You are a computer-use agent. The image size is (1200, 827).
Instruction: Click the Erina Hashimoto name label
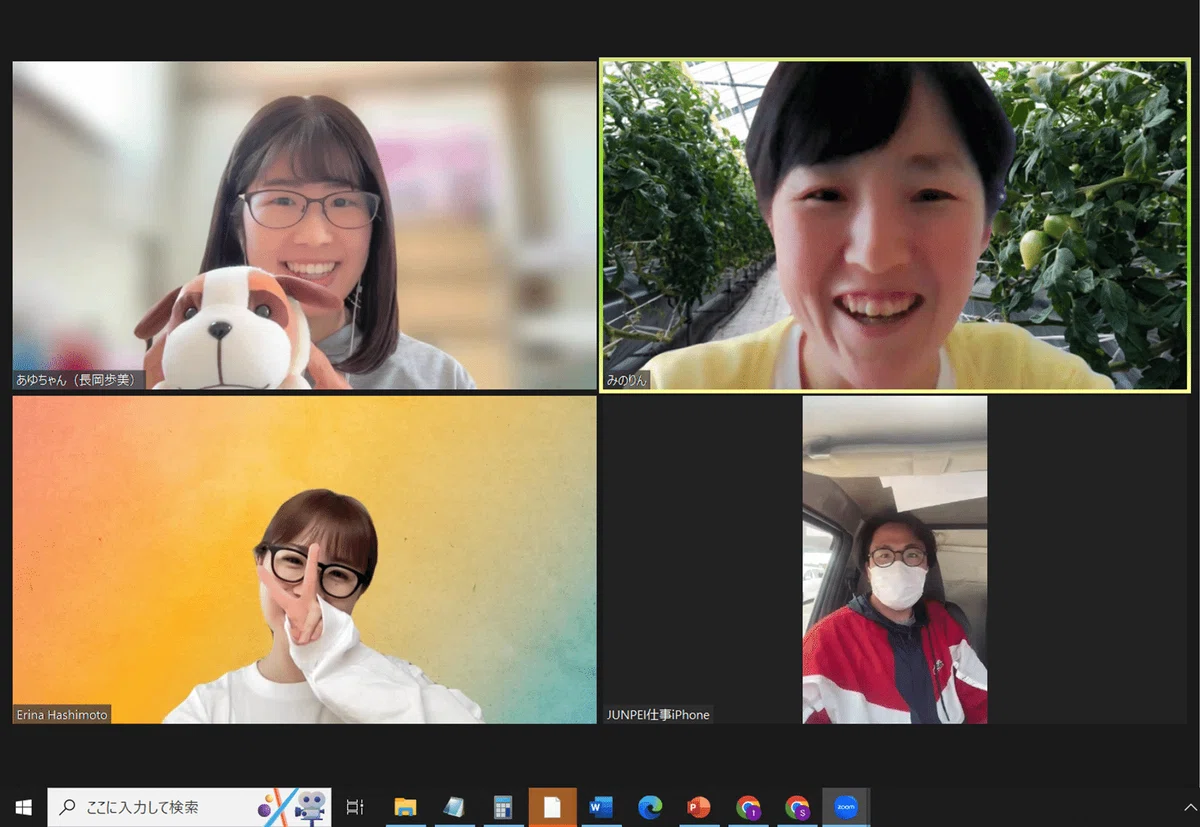(62, 714)
